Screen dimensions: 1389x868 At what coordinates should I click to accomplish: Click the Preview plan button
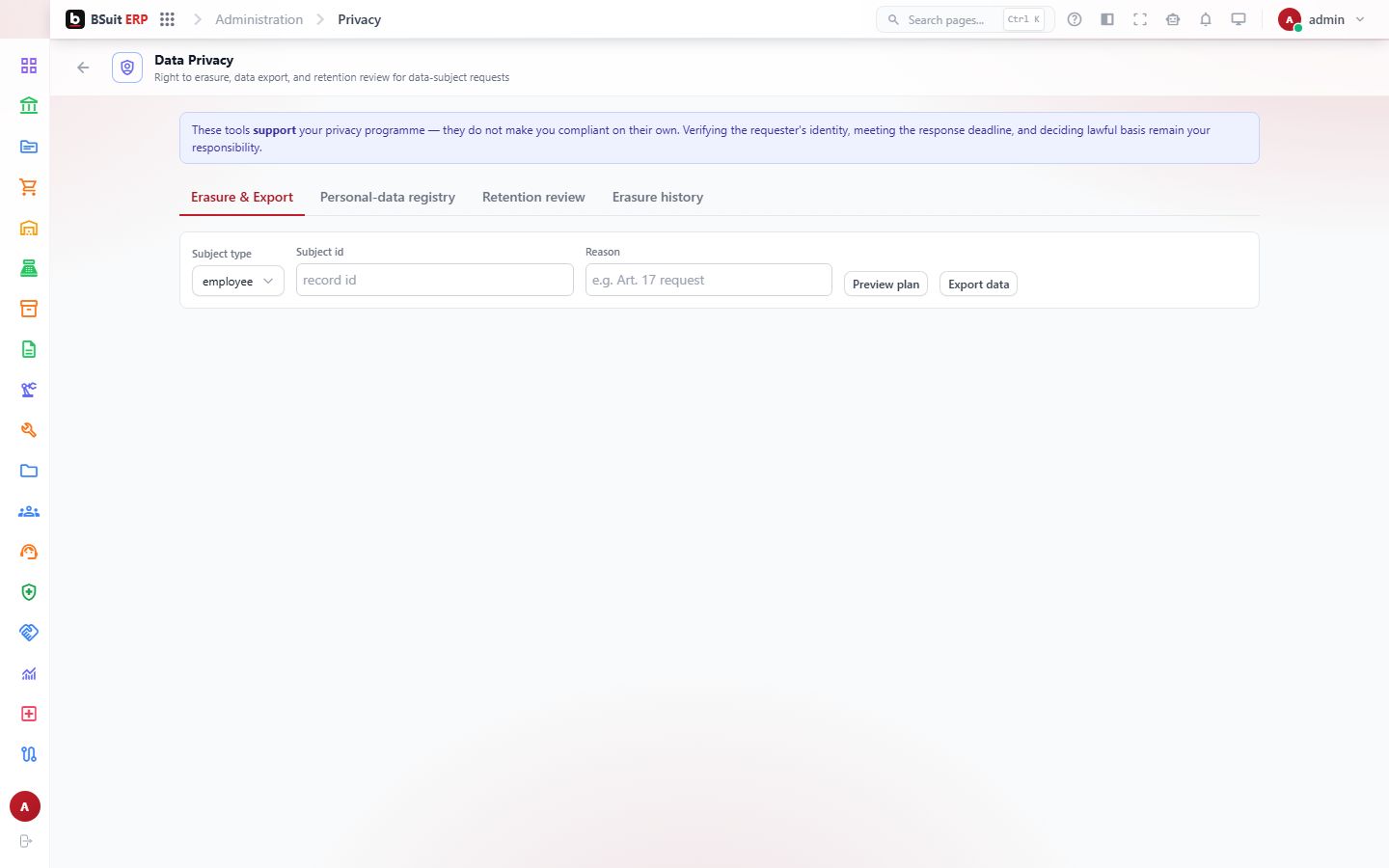[885, 284]
